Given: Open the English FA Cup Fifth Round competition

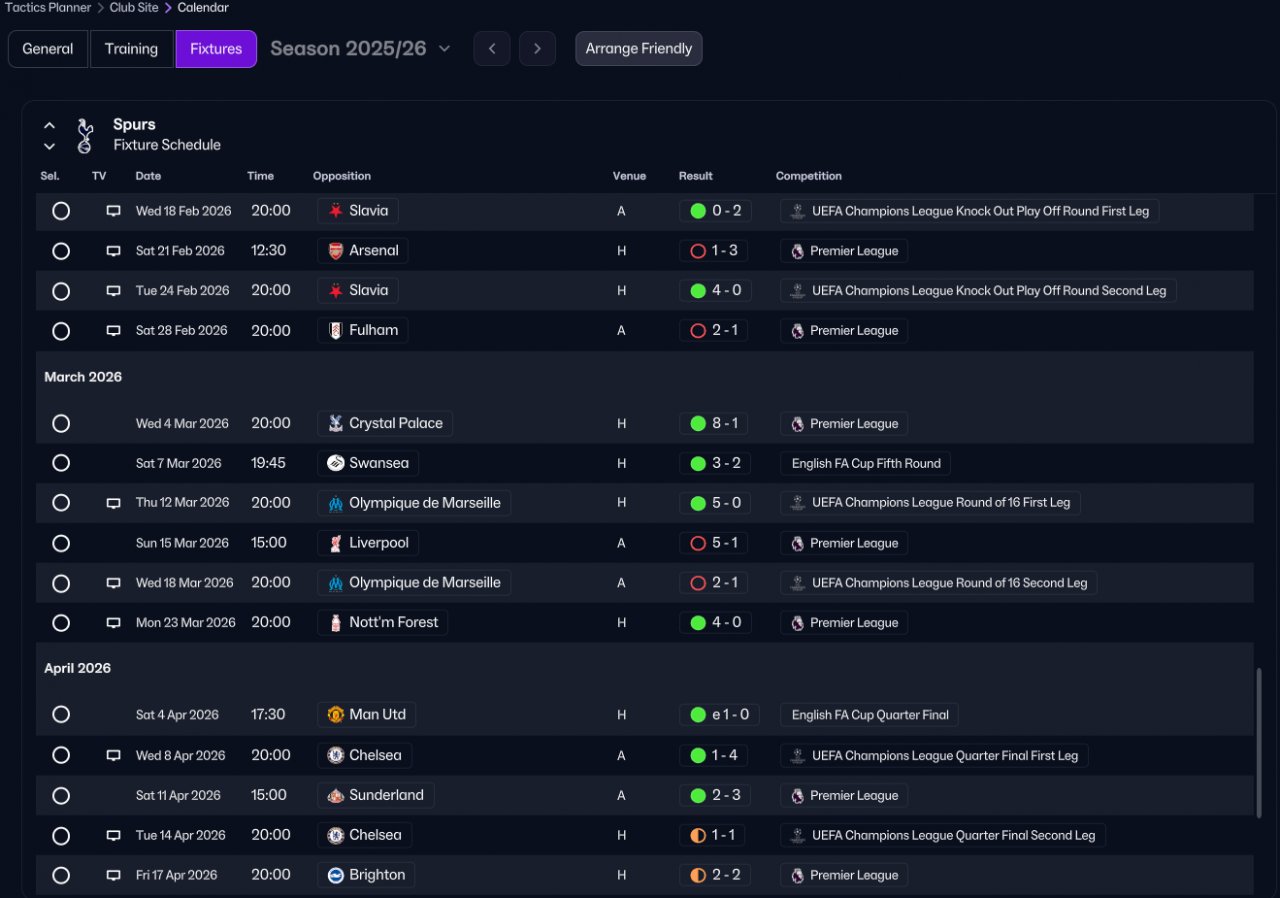Looking at the screenshot, I should (866, 463).
